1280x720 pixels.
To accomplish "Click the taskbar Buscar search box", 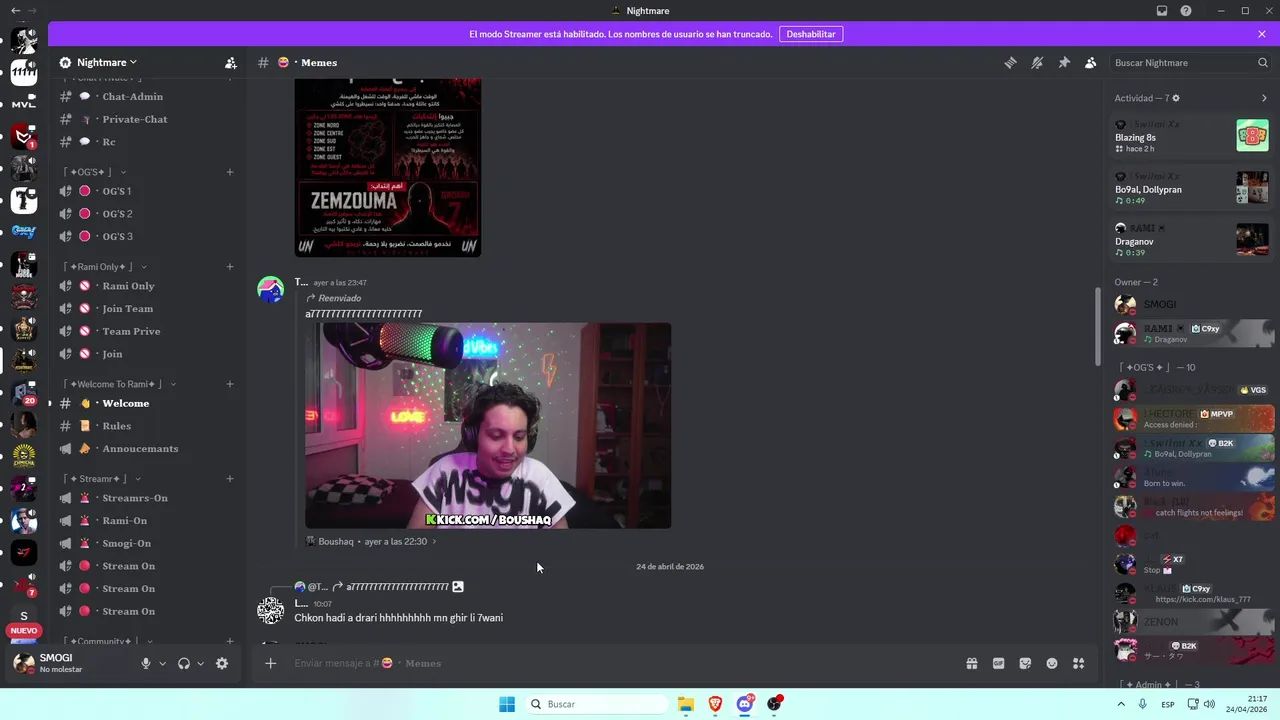I will (597, 704).
